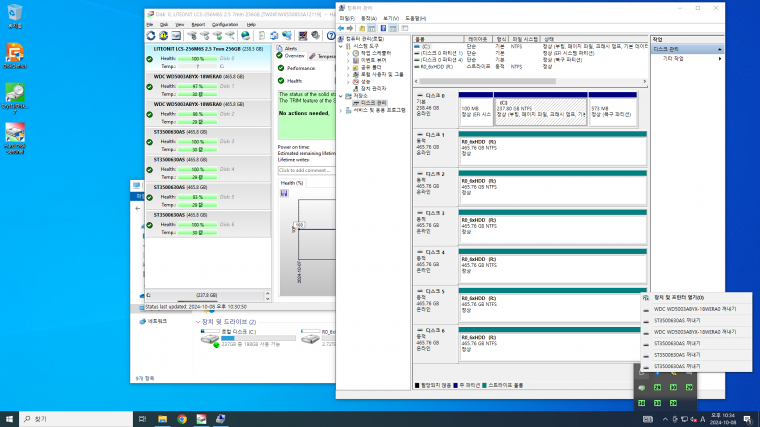The image size is (760, 427).
Task: Click the taskbar search box
Action: [x=76, y=419]
